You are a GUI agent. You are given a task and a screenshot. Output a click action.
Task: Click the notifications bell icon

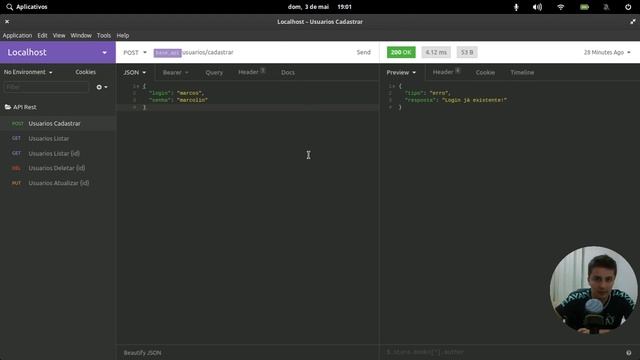pos(607,7)
